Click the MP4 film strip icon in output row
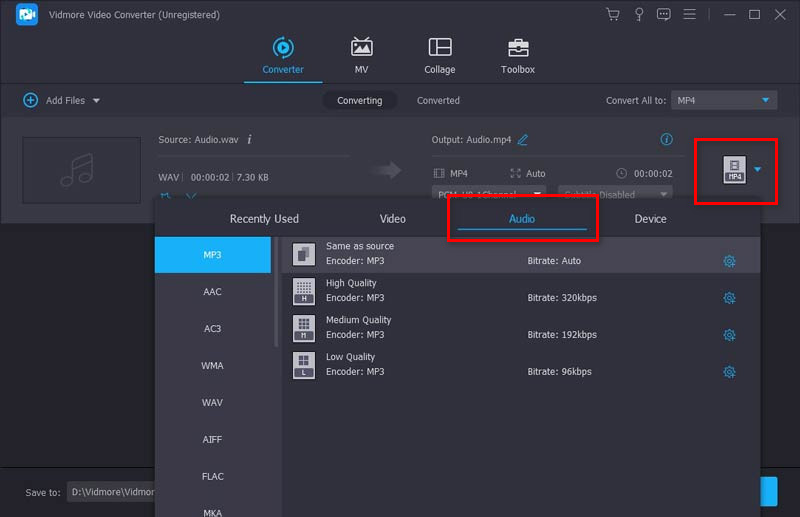This screenshot has height=517, width=800. tap(439, 173)
